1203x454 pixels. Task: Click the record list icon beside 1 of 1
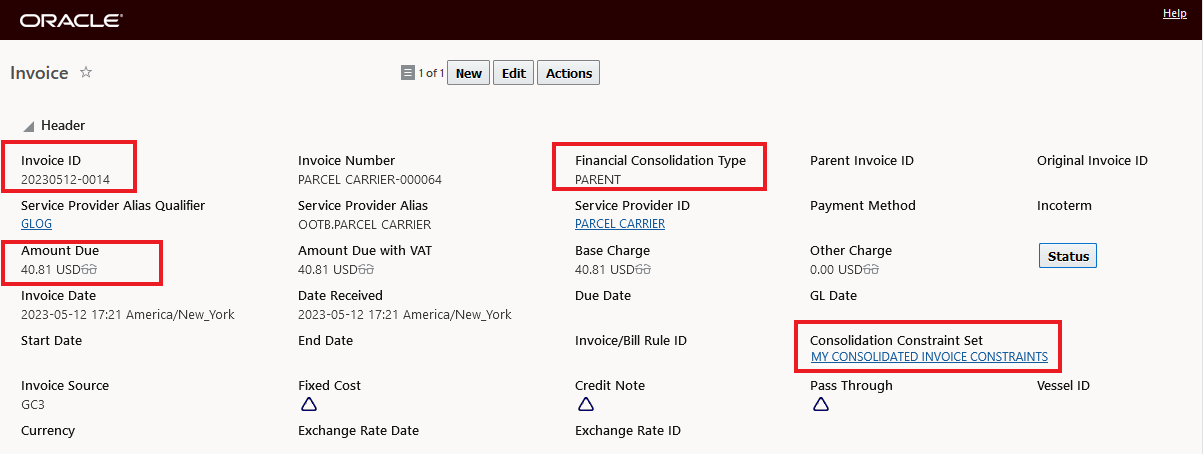(407, 73)
